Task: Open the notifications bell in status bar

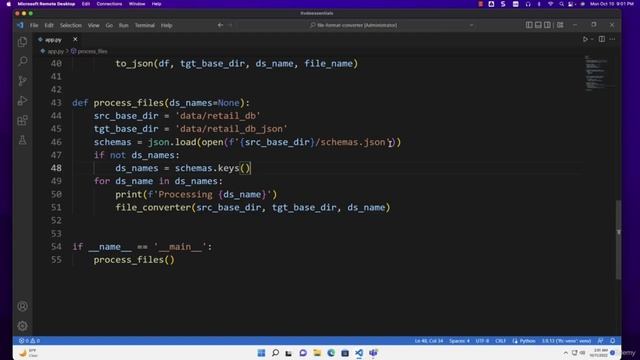Action: pyautogui.click(x=613, y=341)
